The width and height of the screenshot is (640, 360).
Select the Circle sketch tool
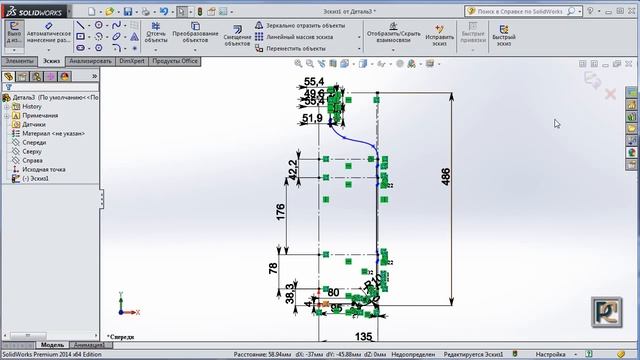[x=99, y=25]
